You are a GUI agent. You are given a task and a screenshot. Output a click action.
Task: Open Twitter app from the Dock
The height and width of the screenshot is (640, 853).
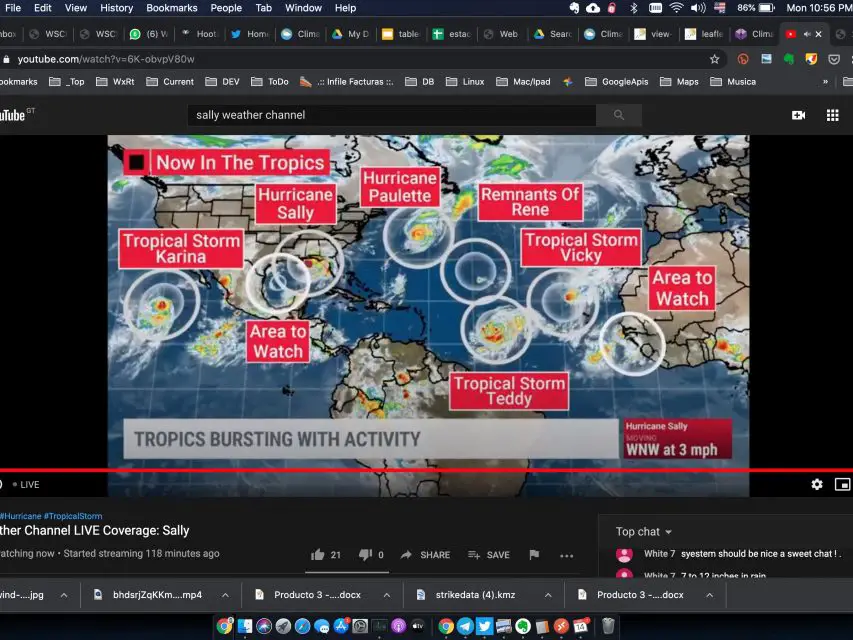click(484, 626)
